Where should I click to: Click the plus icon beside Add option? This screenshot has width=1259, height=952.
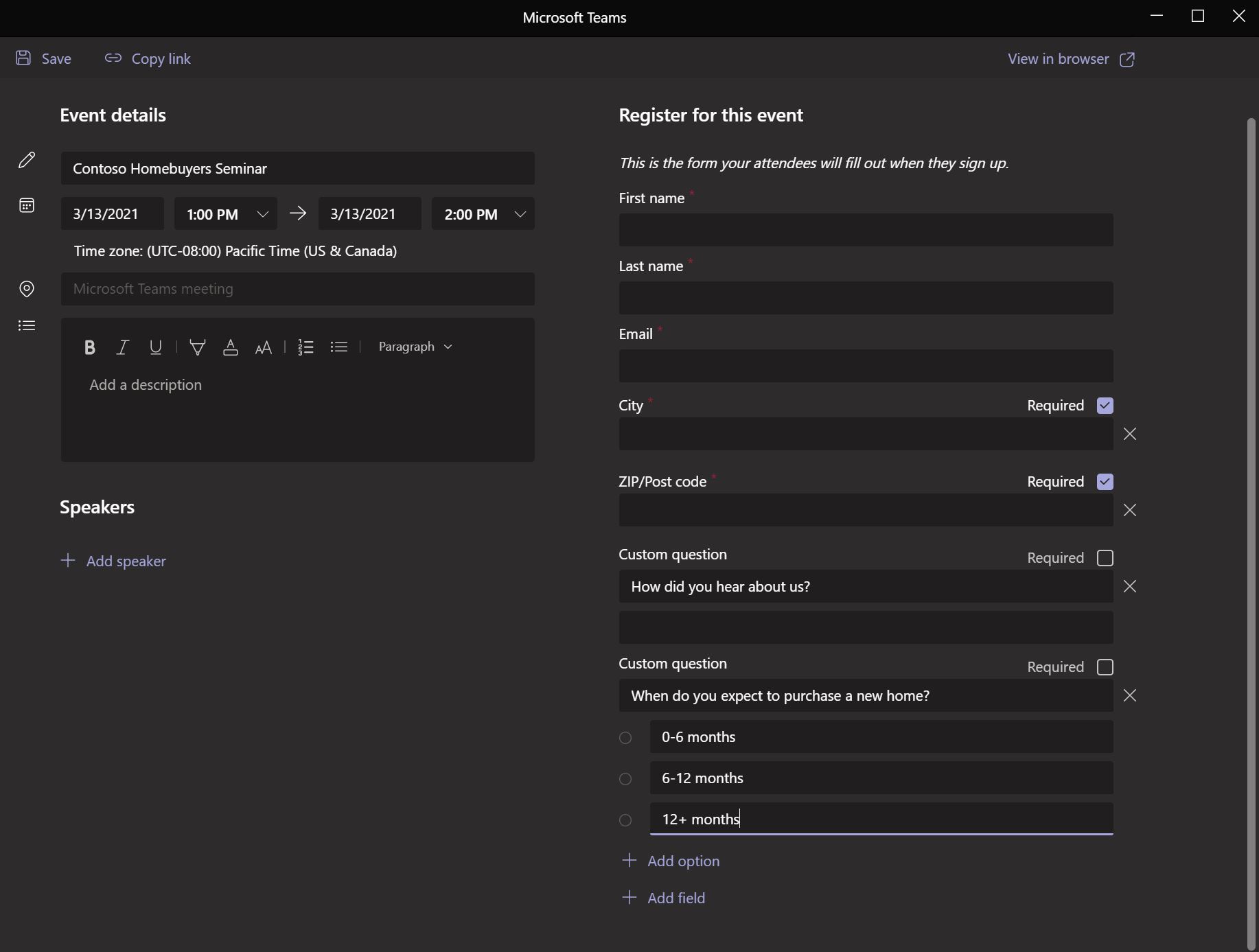[629, 860]
